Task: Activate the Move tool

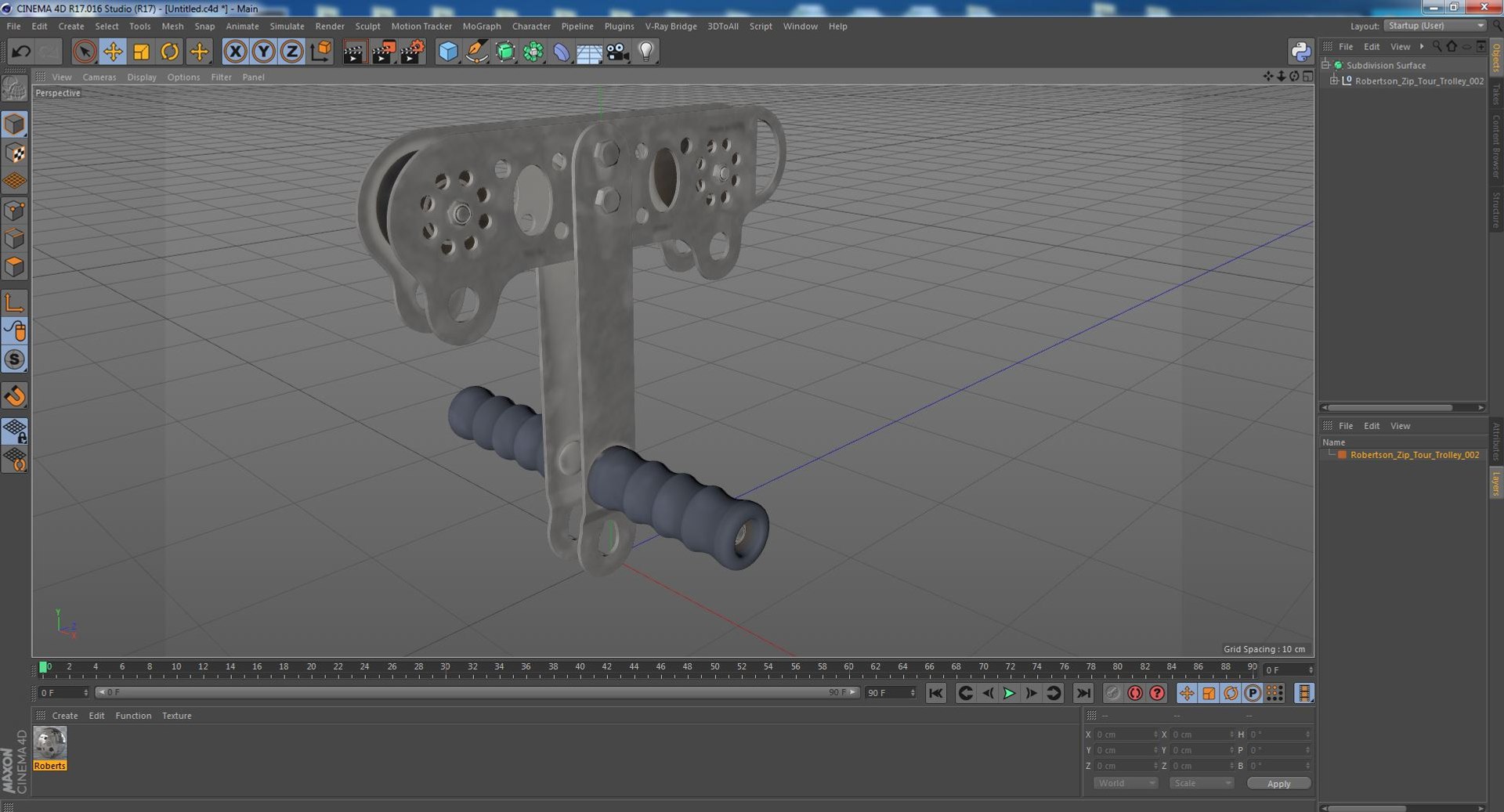Action: point(113,52)
